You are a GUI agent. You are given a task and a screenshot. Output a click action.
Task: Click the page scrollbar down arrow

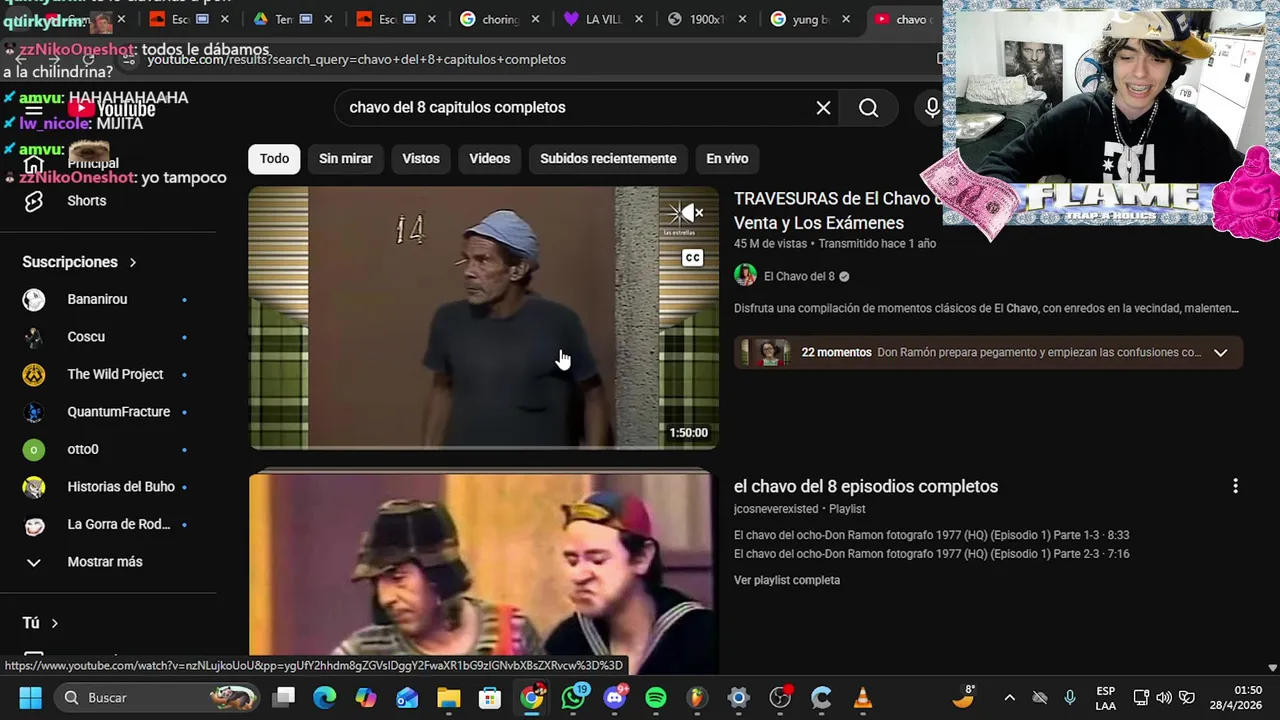pos(1272,667)
